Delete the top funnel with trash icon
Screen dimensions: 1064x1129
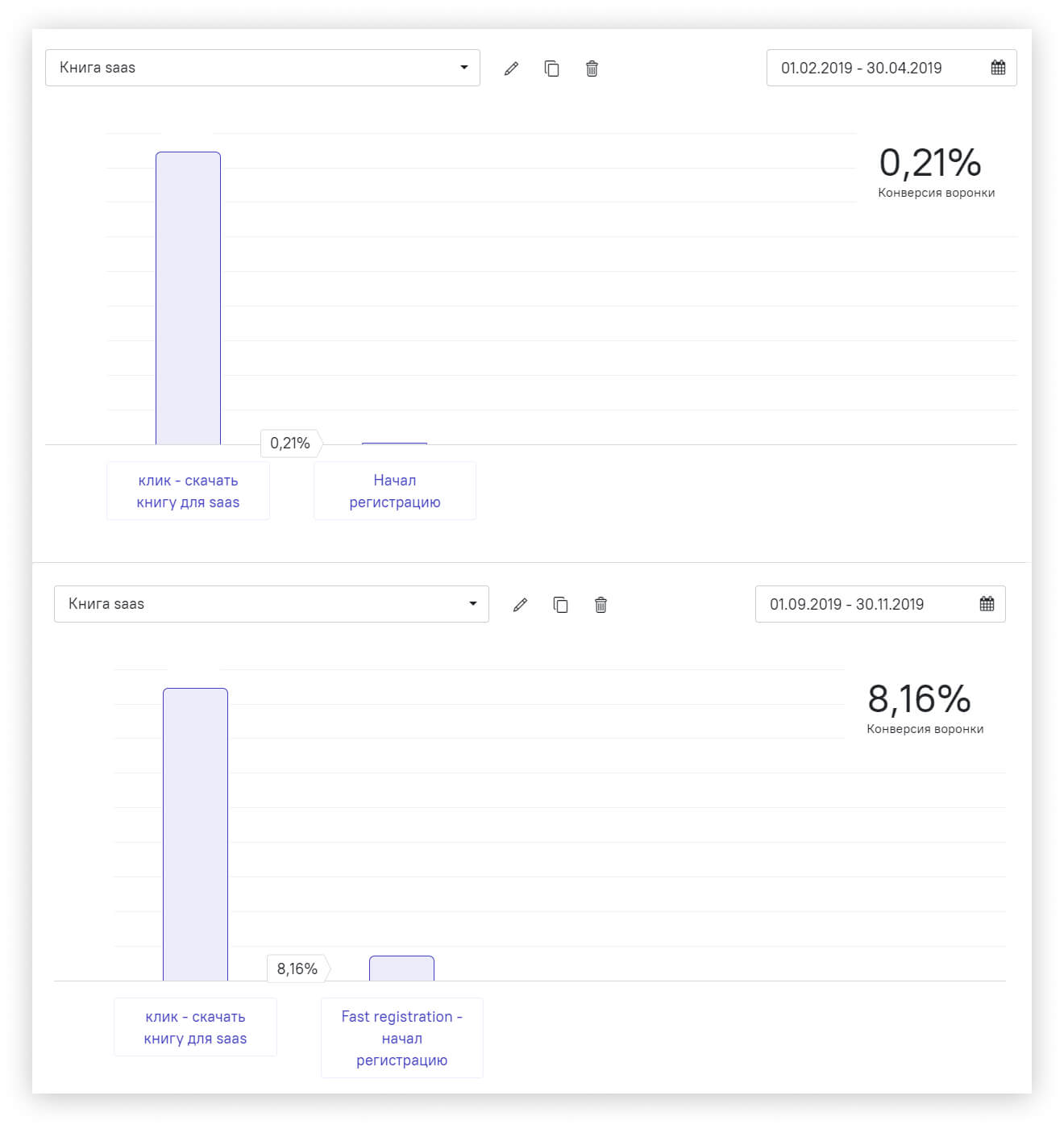pyautogui.click(x=592, y=69)
